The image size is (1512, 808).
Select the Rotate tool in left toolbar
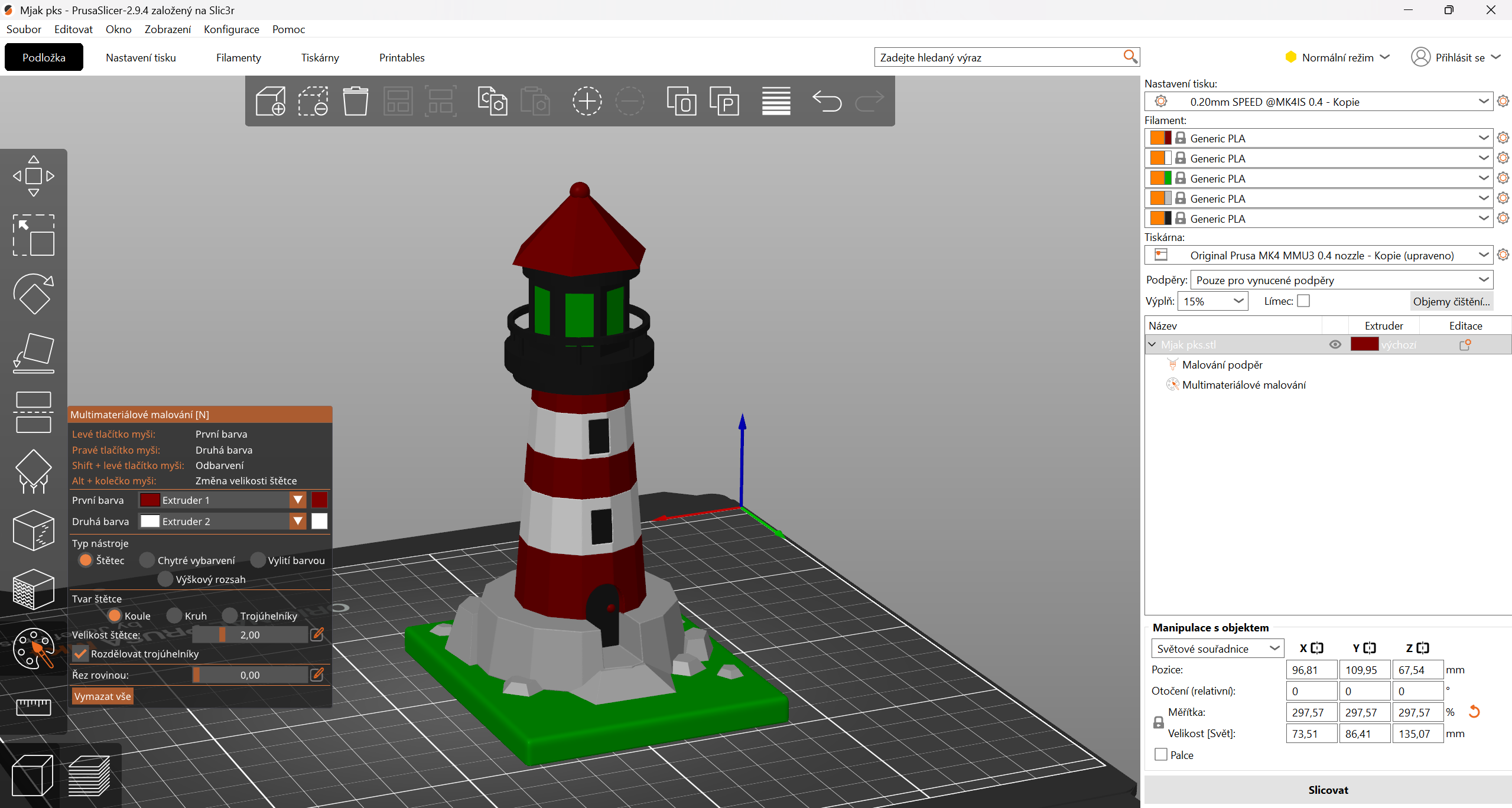coord(34,294)
